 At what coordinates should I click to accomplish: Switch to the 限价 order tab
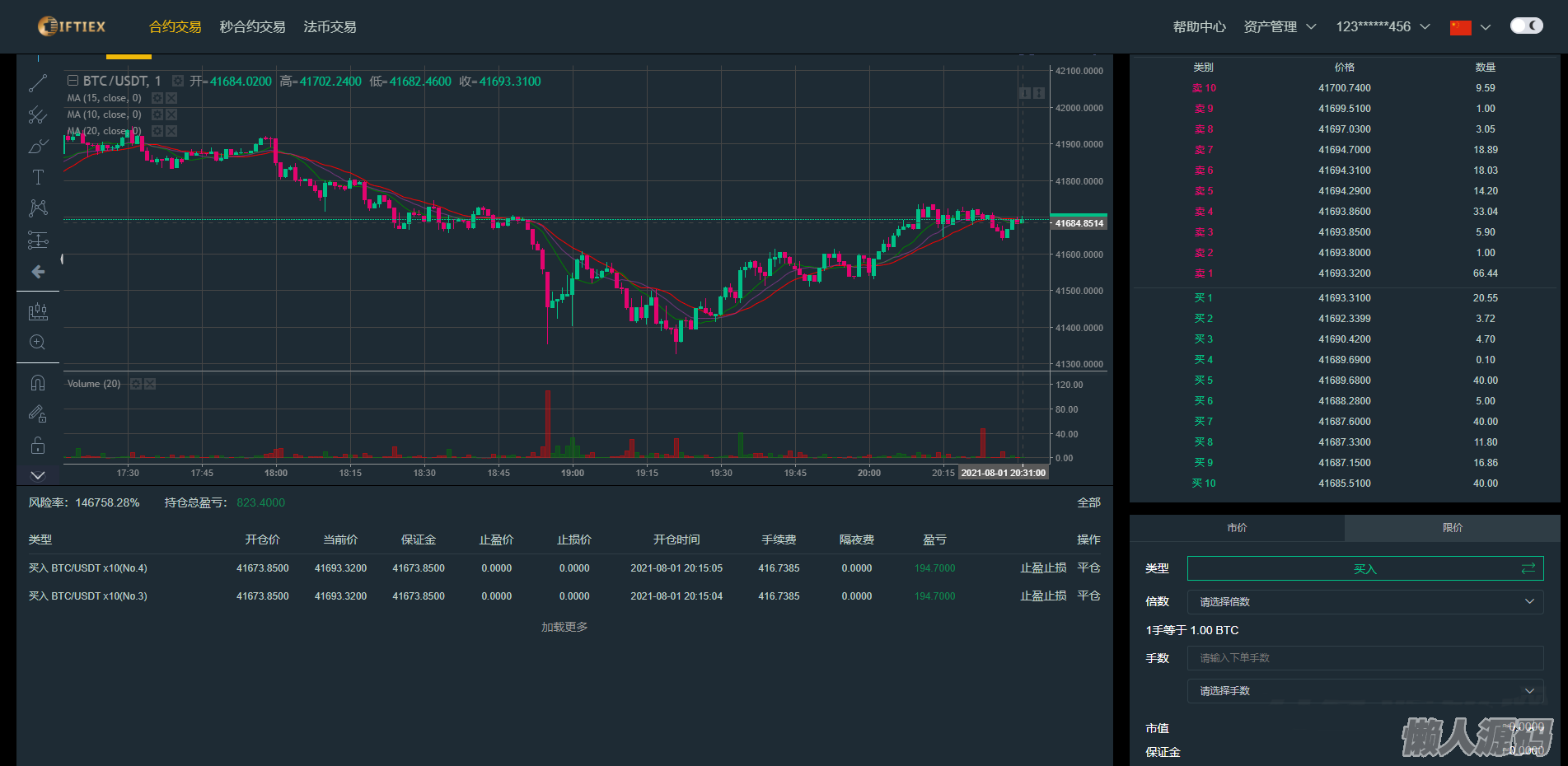tap(1453, 528)
